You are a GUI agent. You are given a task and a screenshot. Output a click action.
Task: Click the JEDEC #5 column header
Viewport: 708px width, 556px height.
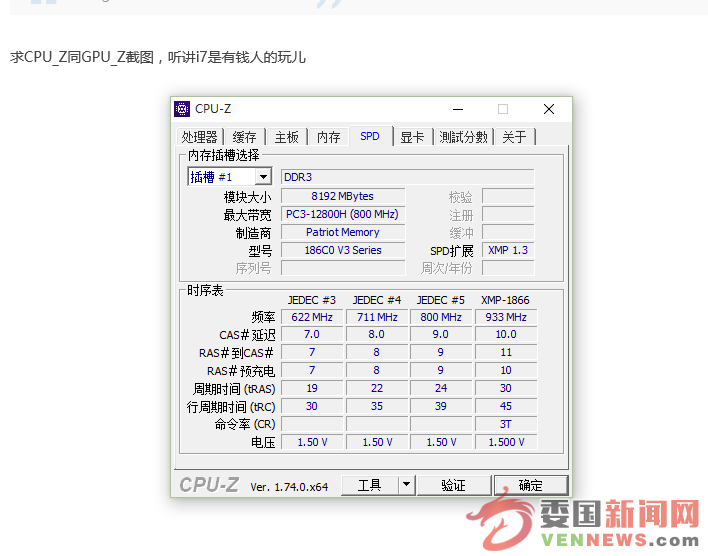tap(441, 300)
